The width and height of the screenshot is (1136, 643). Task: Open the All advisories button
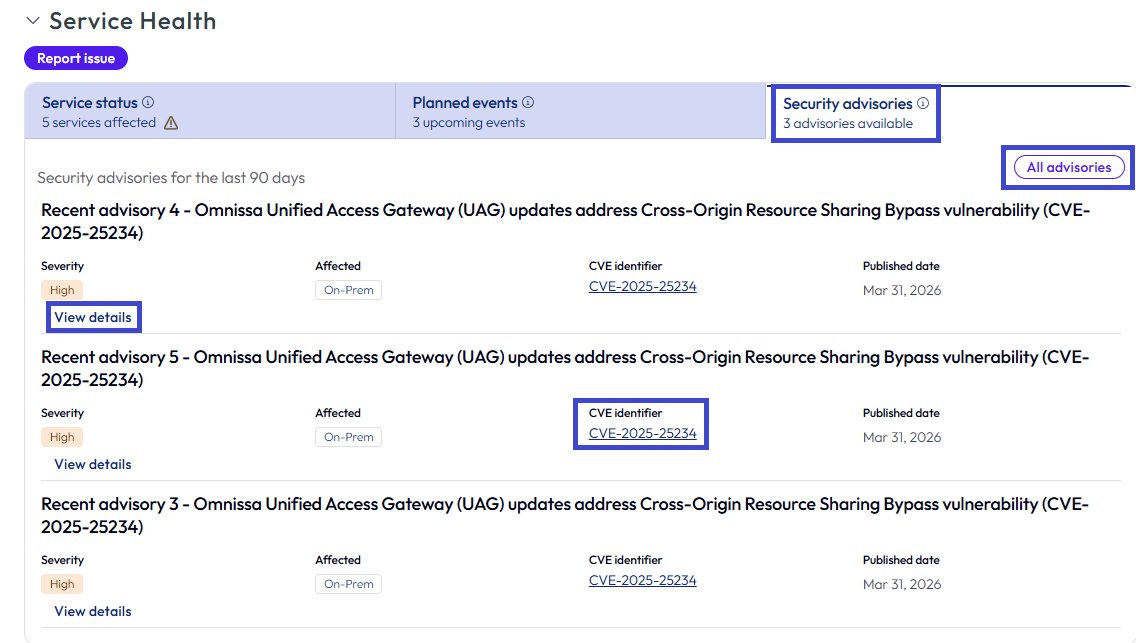pos(1069,167)
